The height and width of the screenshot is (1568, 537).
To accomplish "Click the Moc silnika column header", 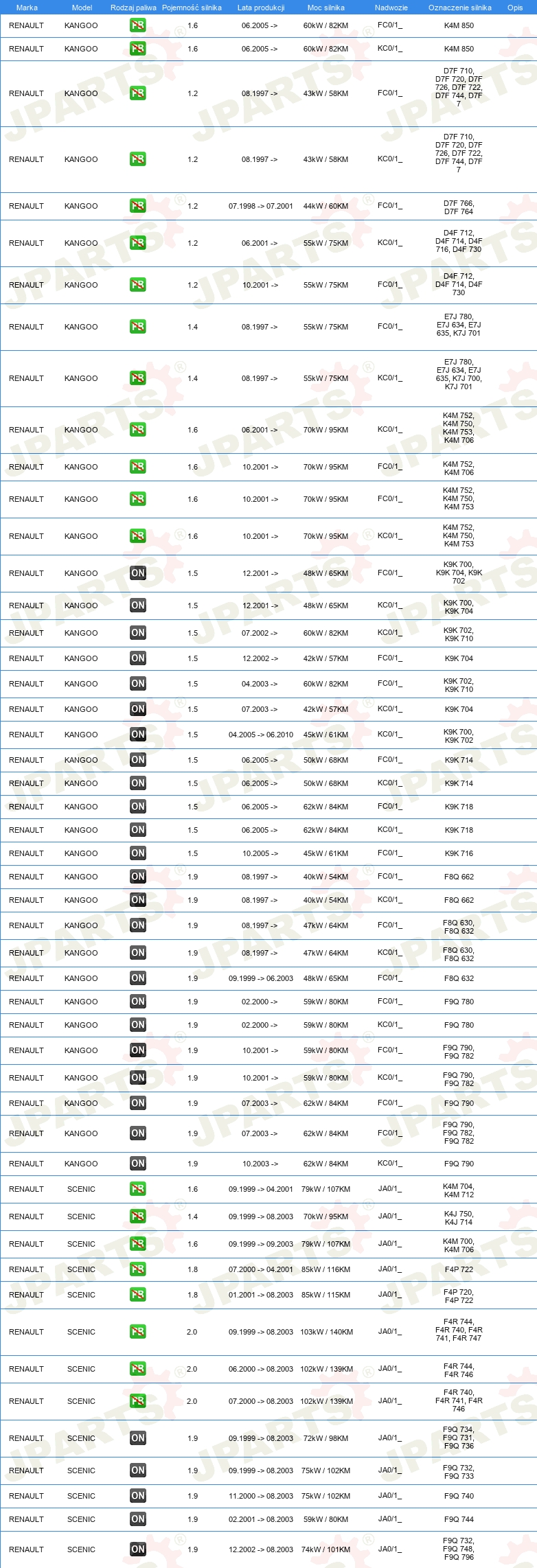I will coord(326,8).
